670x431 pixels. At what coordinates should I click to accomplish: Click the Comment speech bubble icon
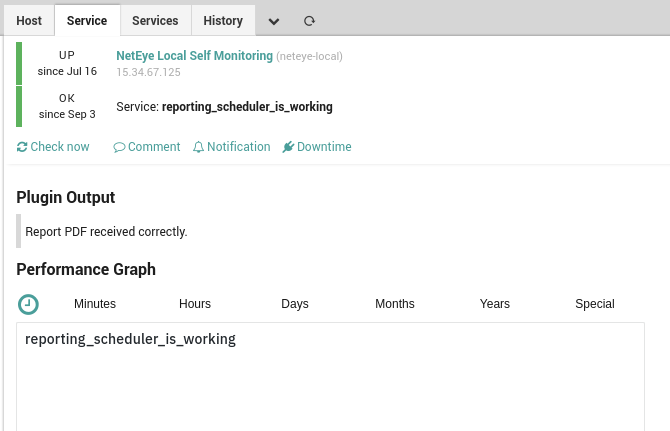pos(119,147)
